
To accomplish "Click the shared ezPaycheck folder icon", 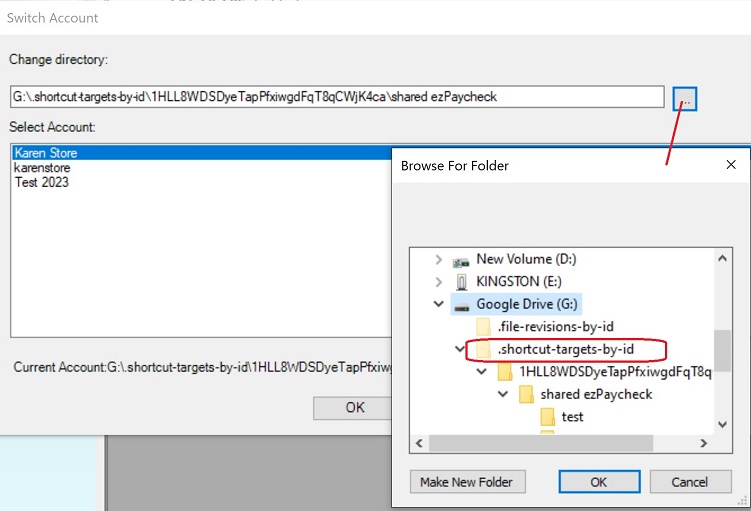I will (526, 394).
